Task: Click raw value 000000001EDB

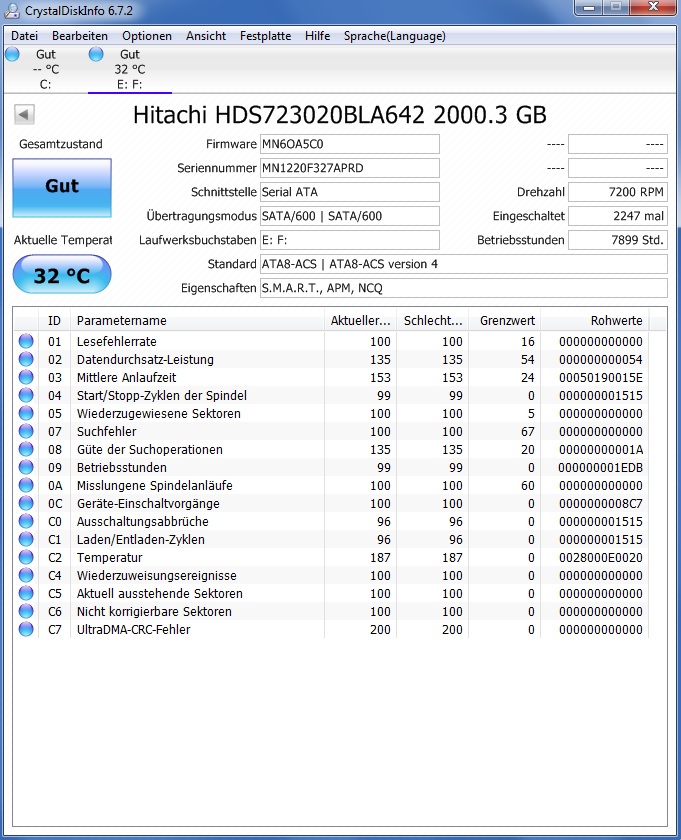Action: click(x=601, y=468)
